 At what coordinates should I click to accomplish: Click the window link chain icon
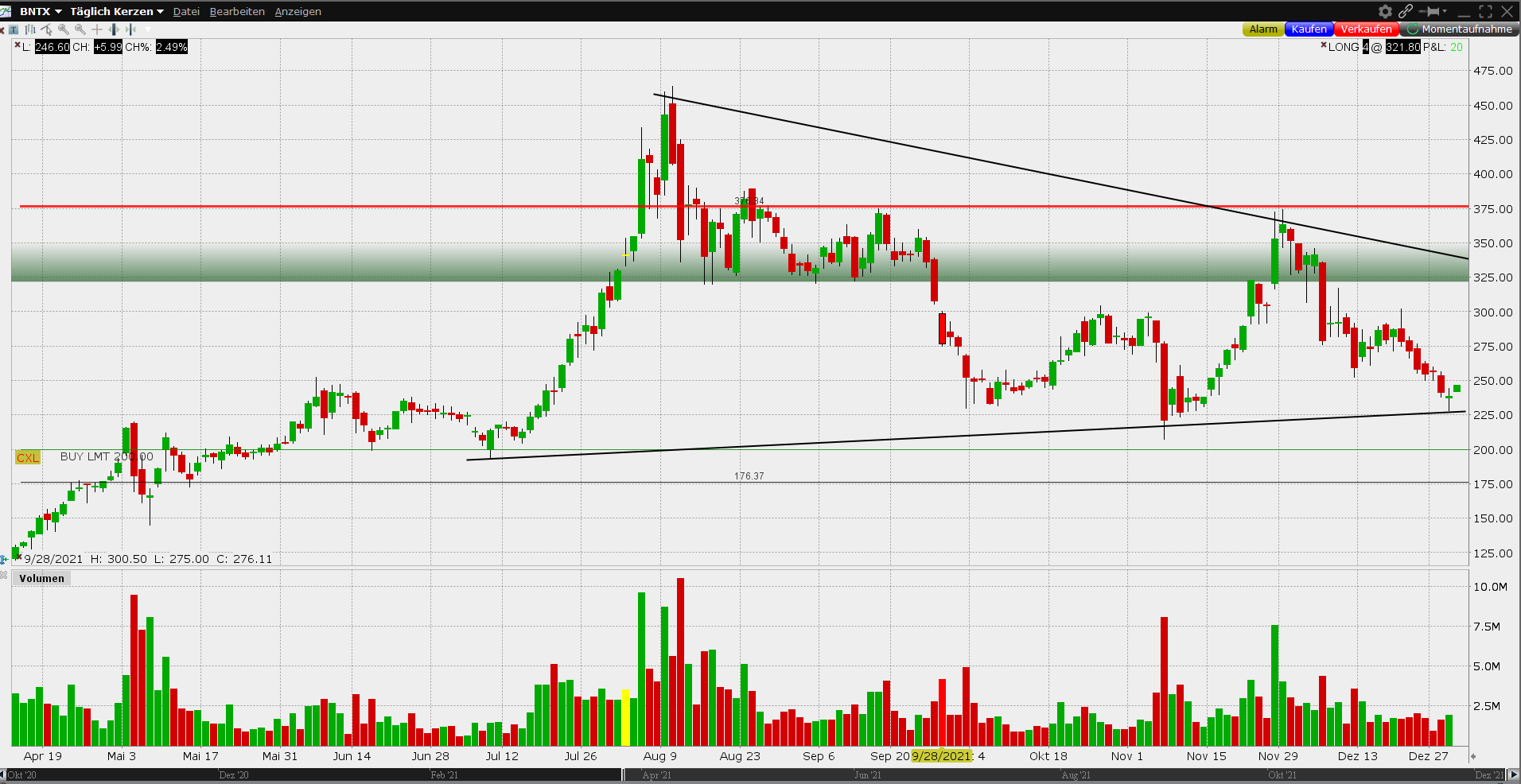(1406, 11)
